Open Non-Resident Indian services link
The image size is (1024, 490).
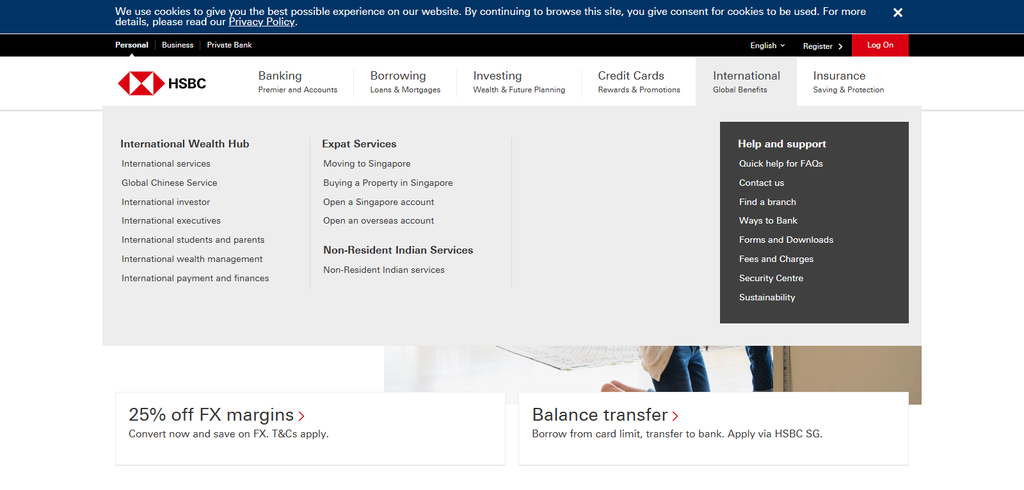[x=384, y=270]
